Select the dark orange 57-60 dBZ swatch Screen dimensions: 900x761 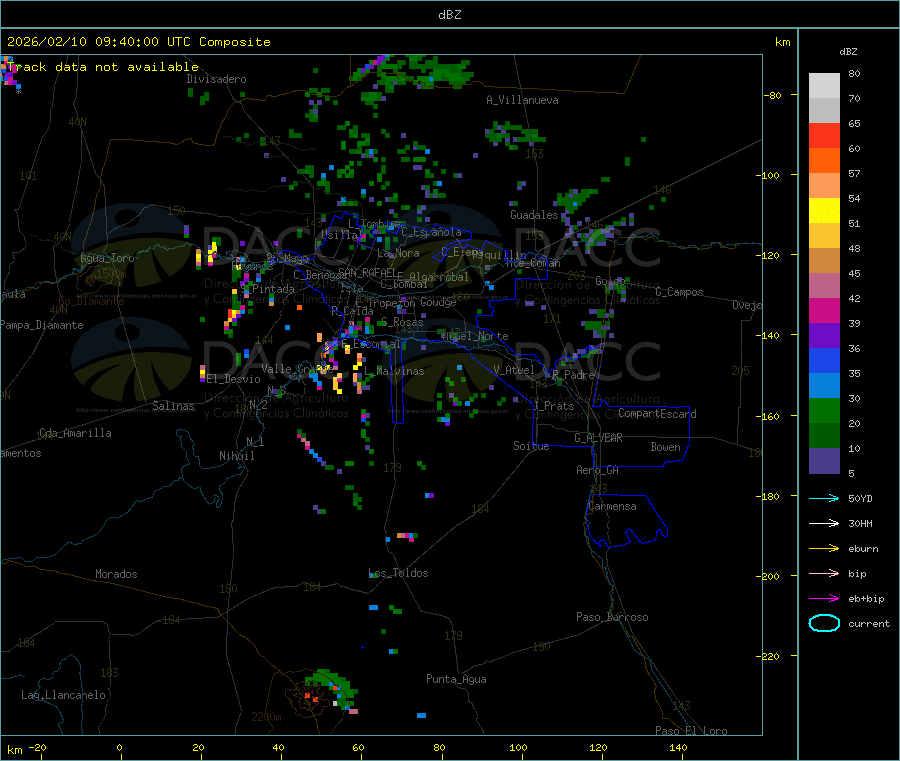[824, 160]
